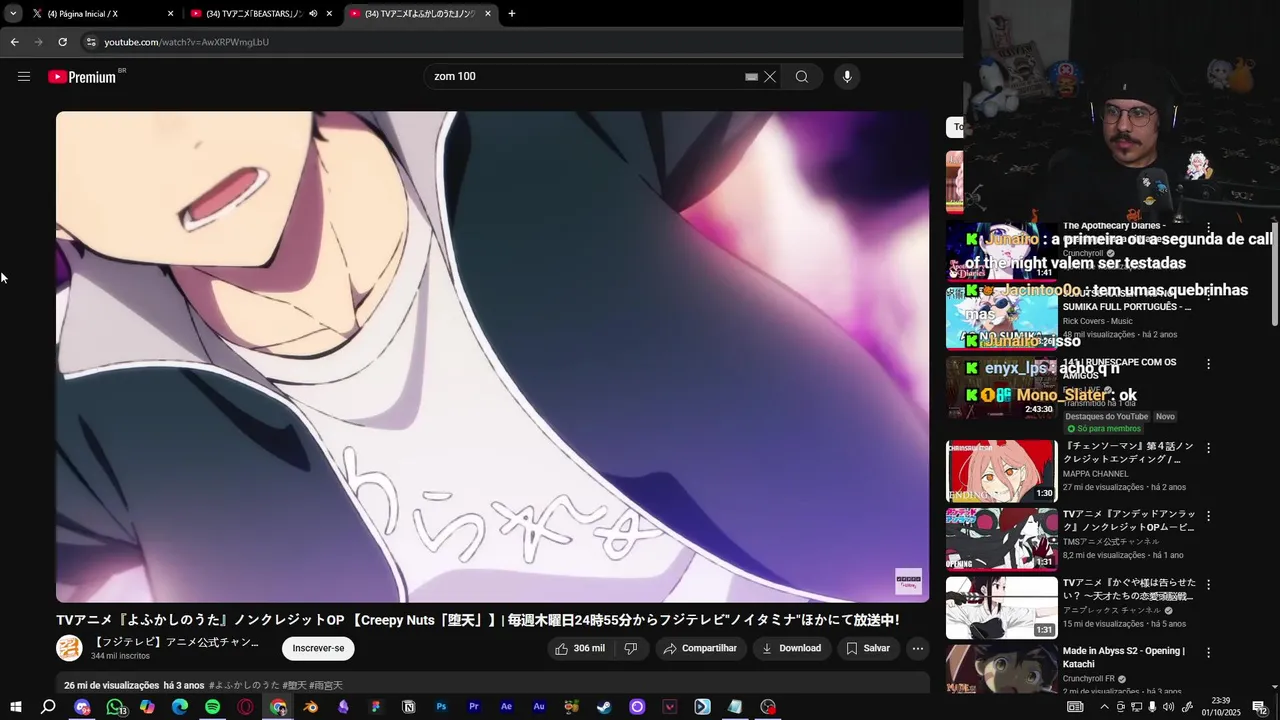This screenshot has width=1280, height=720.
Task: Mute the BEASTARS tab via its speaker icon
Action: coord(313,14)
